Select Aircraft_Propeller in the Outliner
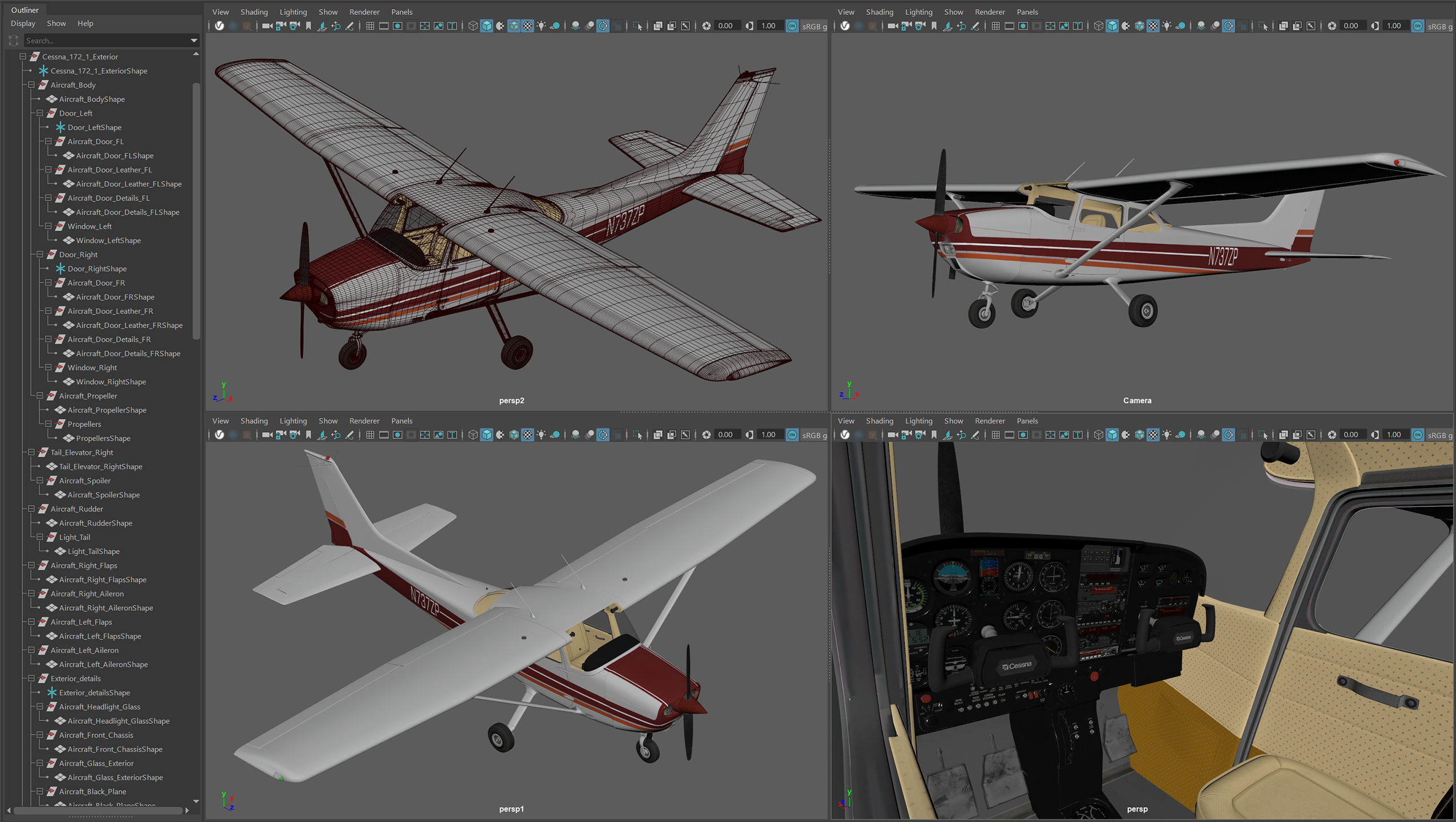The width and height of the screenshot is (1456, 822). point(88,396)
